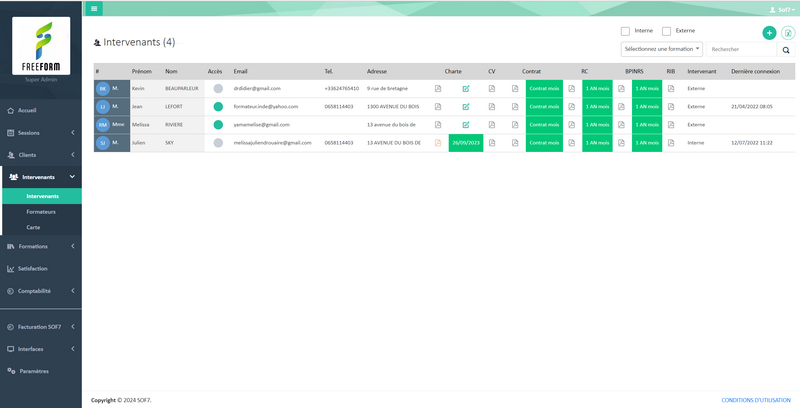Select Formateurs in the sidebar submenu

pyautogui.click(x=41, y=212)
